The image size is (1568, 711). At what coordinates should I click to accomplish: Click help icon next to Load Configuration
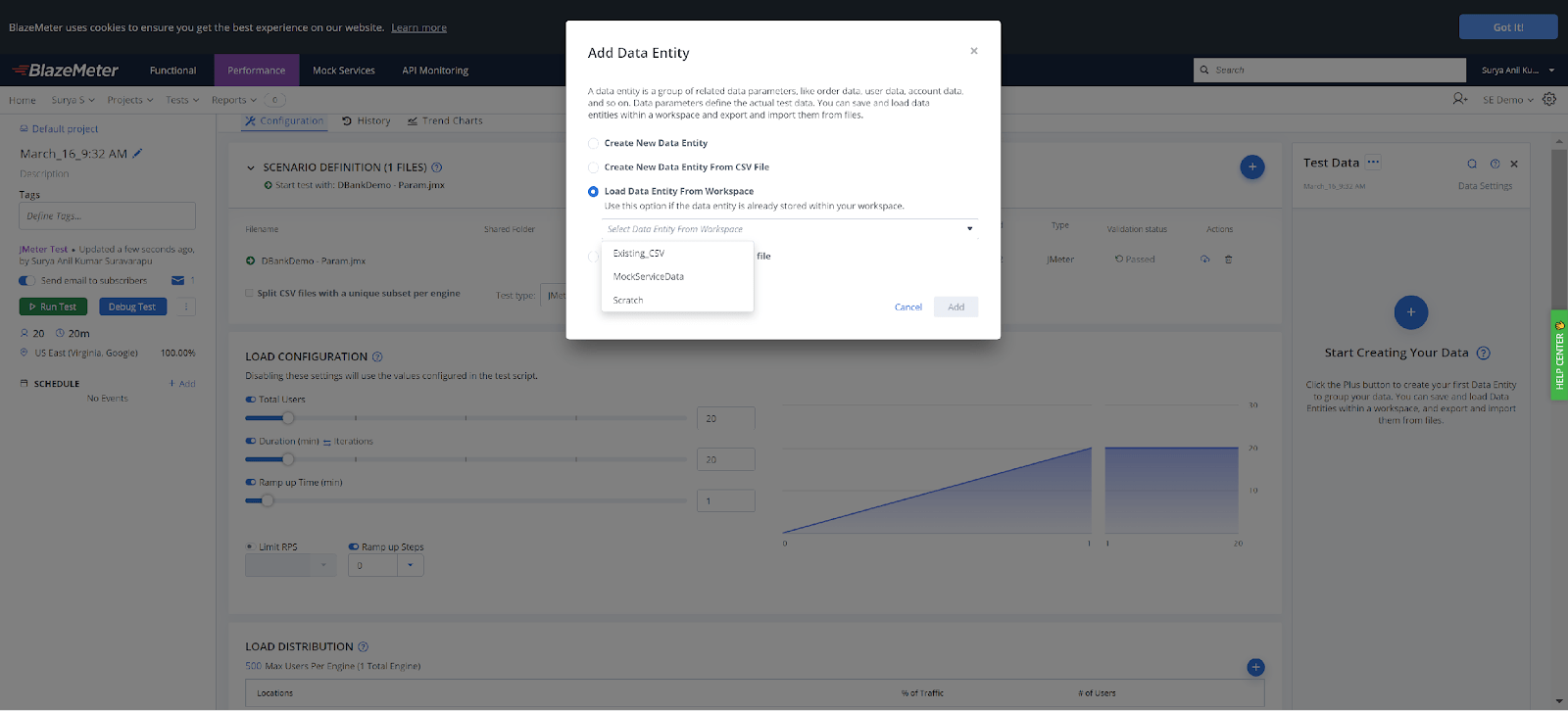coord(377,357)
